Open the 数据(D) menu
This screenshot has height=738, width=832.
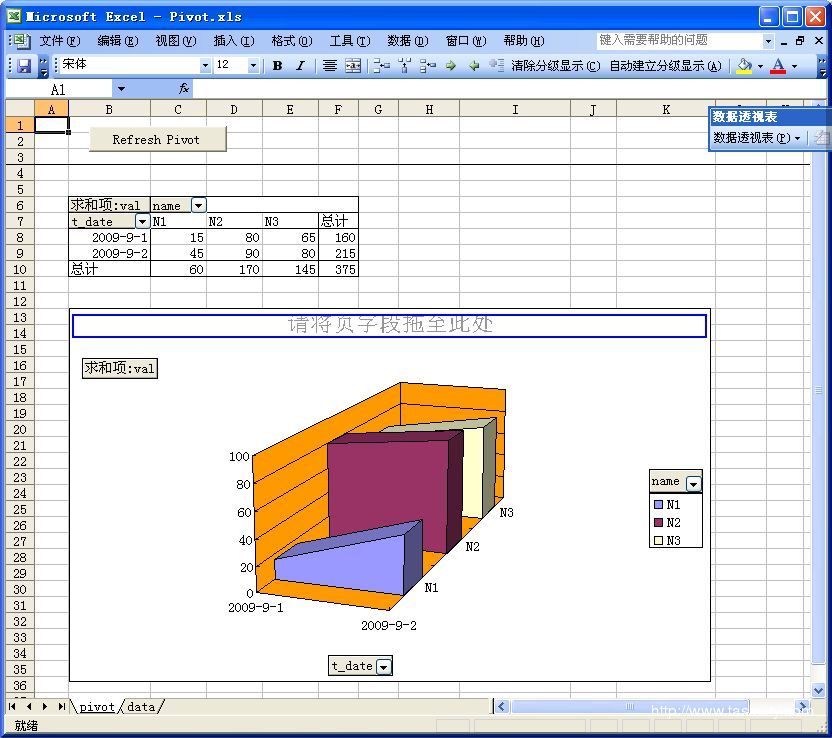(x=407, y=41)
